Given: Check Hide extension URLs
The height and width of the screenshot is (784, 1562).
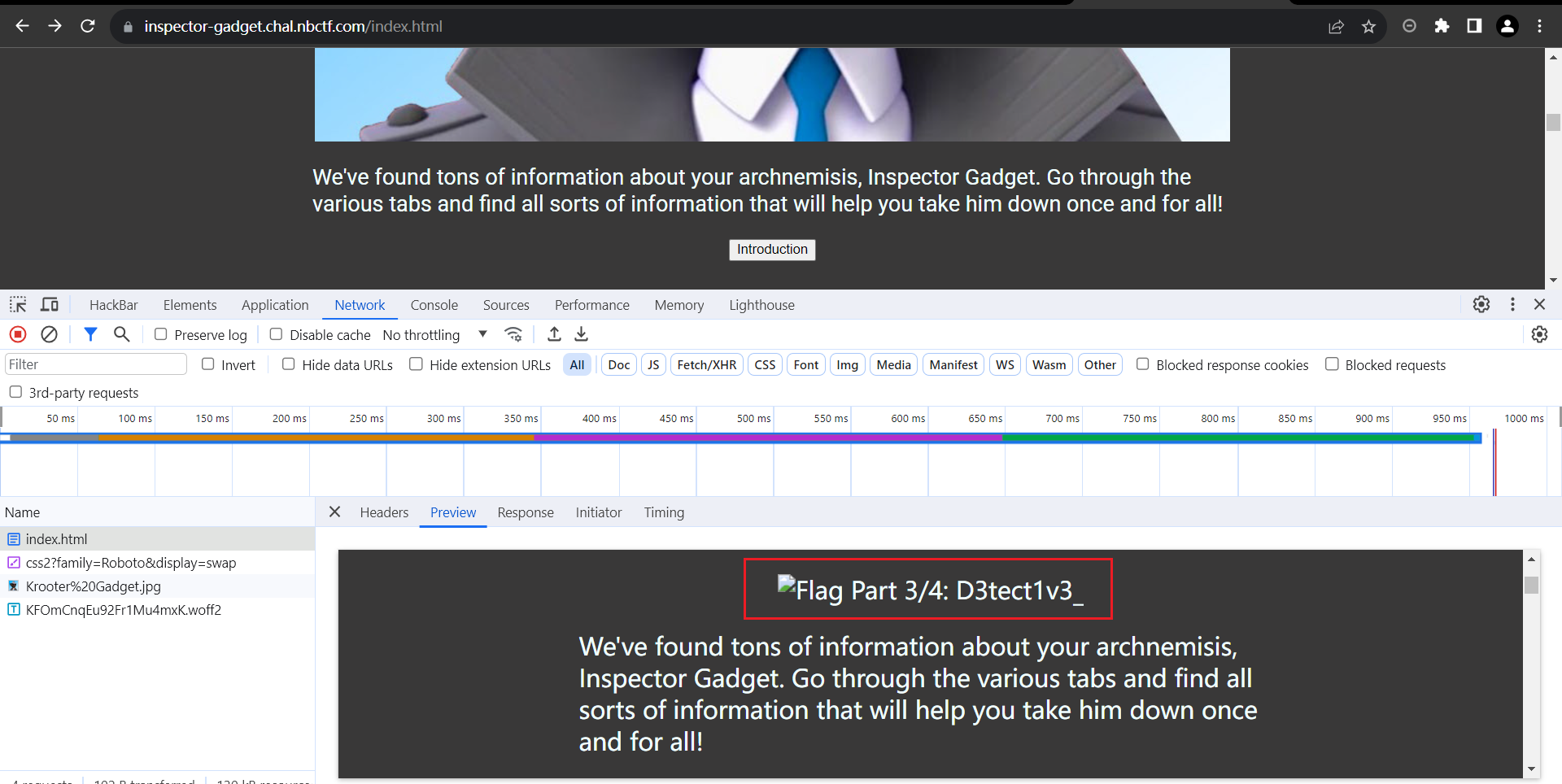Looking at the screenshot, I should coord(417,364).
